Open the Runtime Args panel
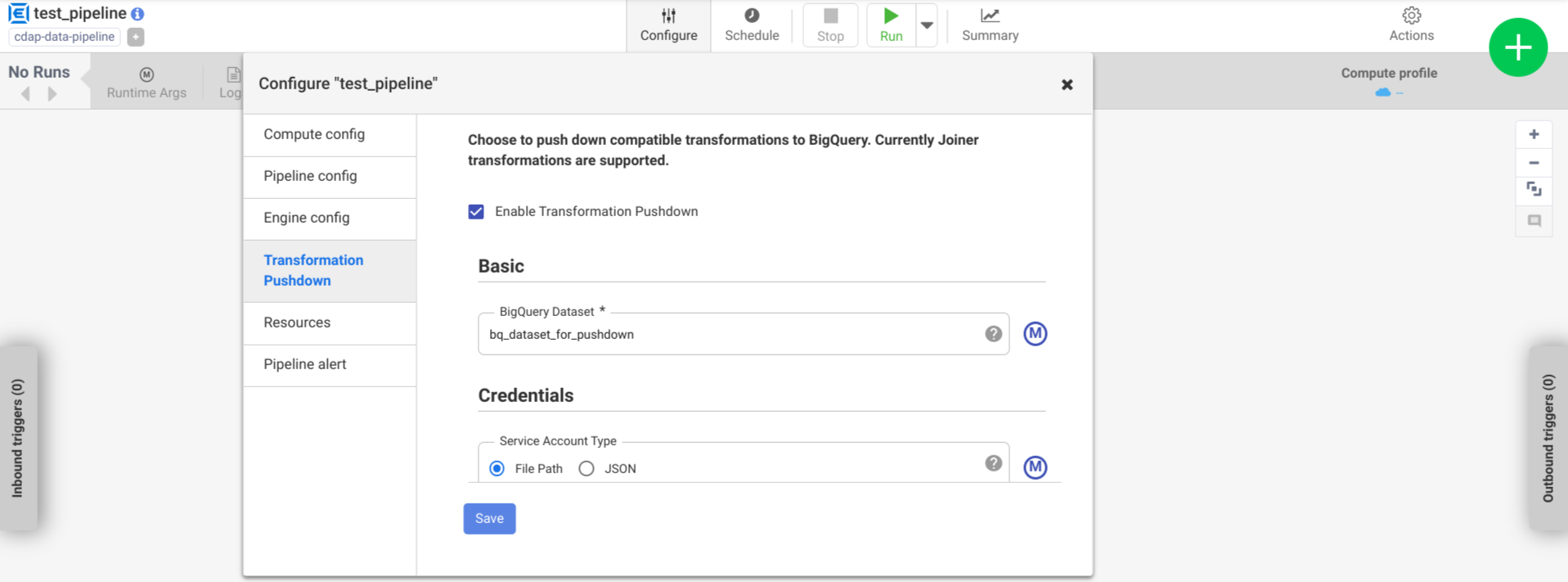Screen dimensions: 1568x582 point(146,81)
